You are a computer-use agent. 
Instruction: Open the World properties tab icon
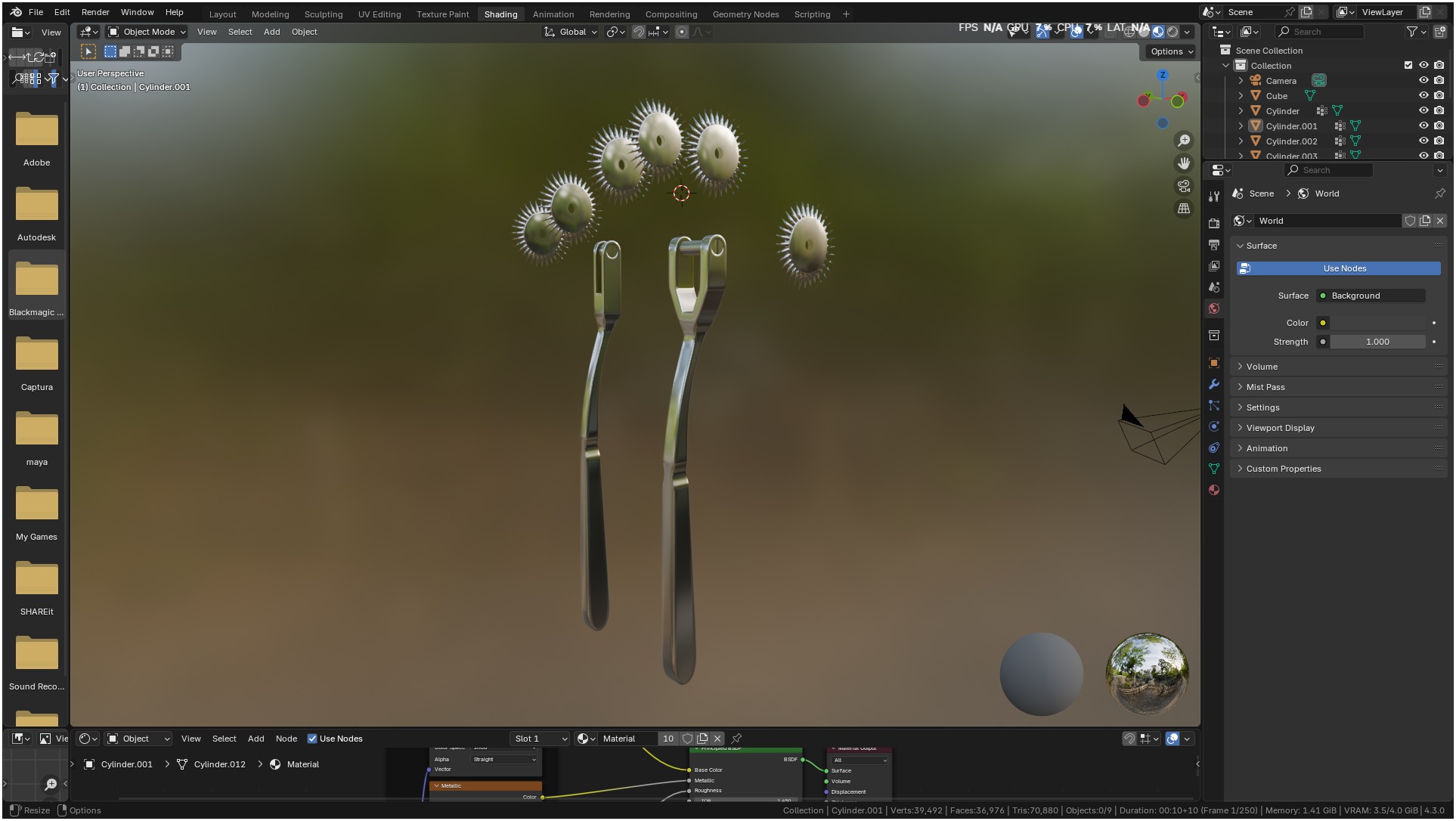1214,308
